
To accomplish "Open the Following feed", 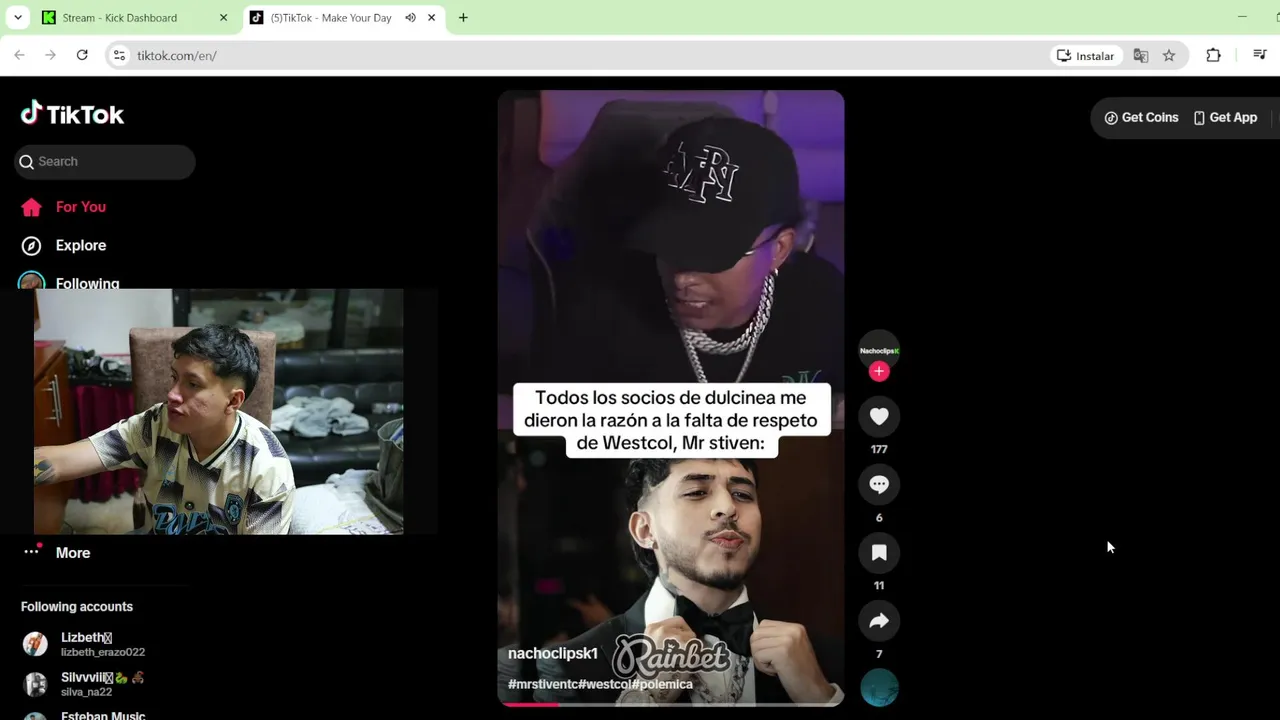I will click(87, 283).
